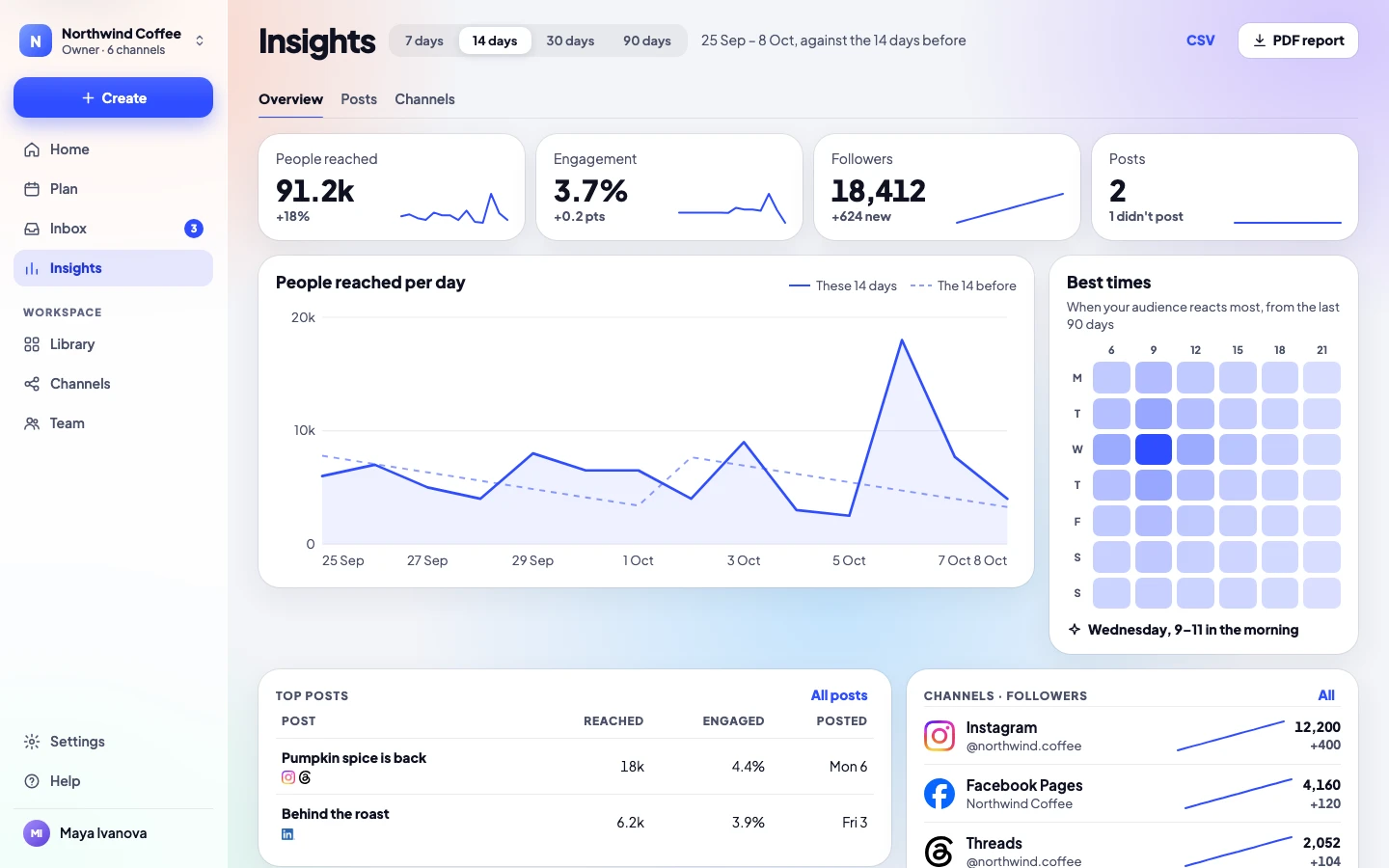Open the Inbox tray icon
The width and height of the screenshot is (1389, 868).
[x=32, y=229]
